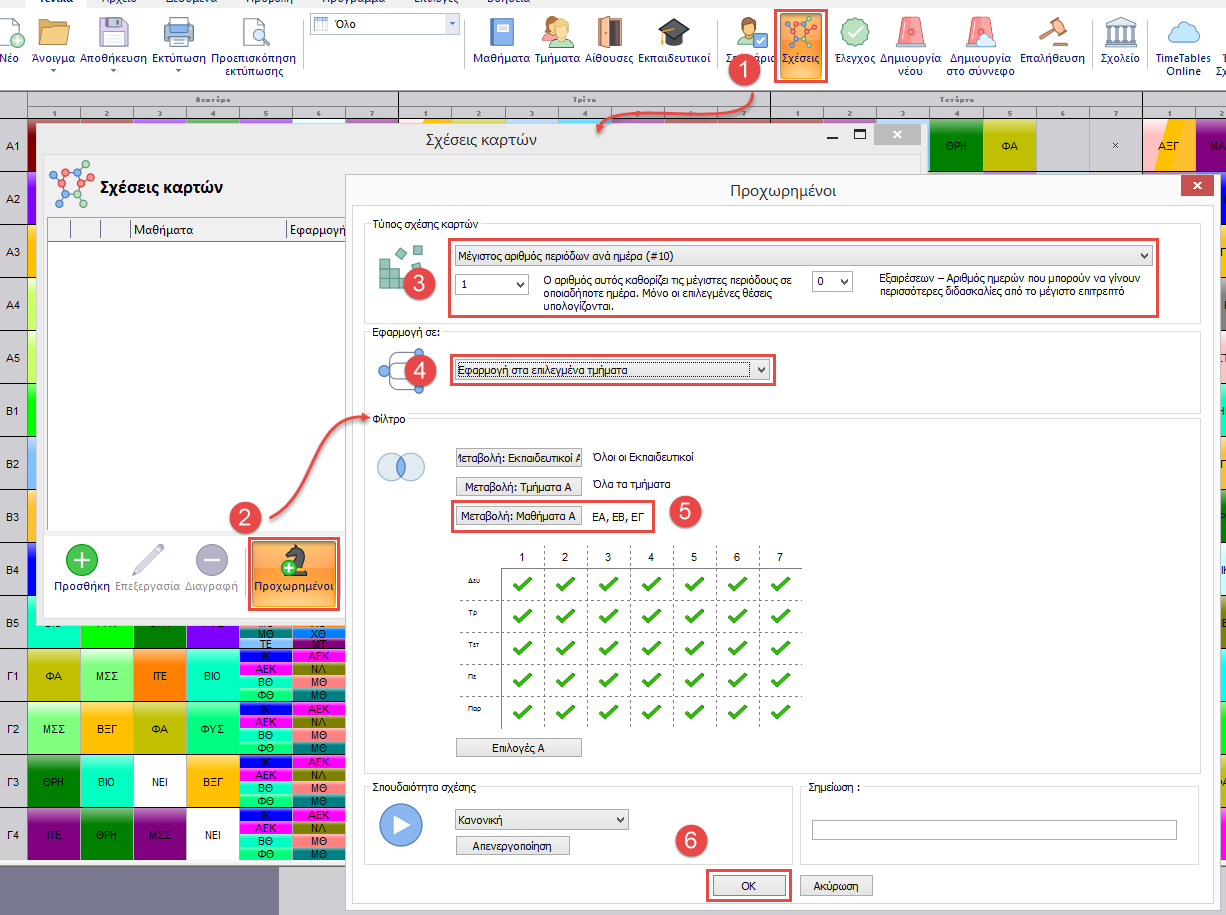Open the Μαθήματα (Subjects) toolbar icon
The image size is (1226, 915).
(501, 40)
